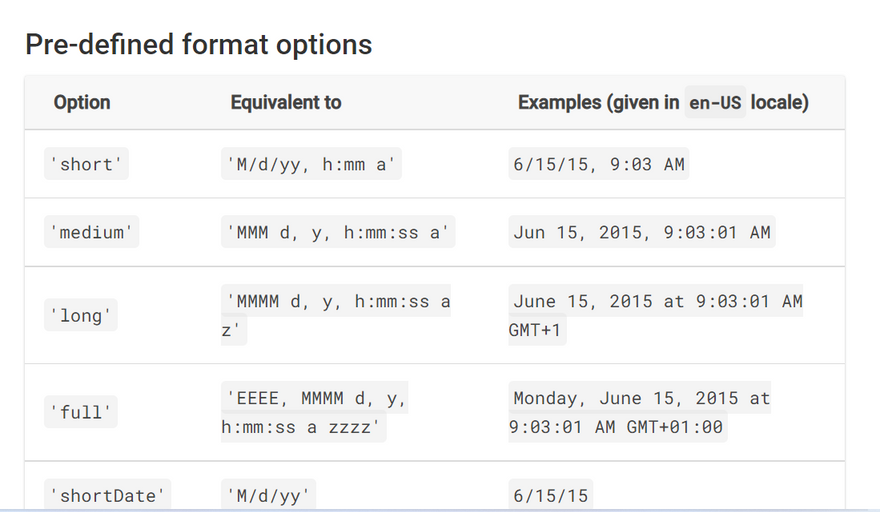Select the 'MMM d, y, h:mm:ss a' format
The height and width of the screenshot is (512, 880).
click(338, 232)
